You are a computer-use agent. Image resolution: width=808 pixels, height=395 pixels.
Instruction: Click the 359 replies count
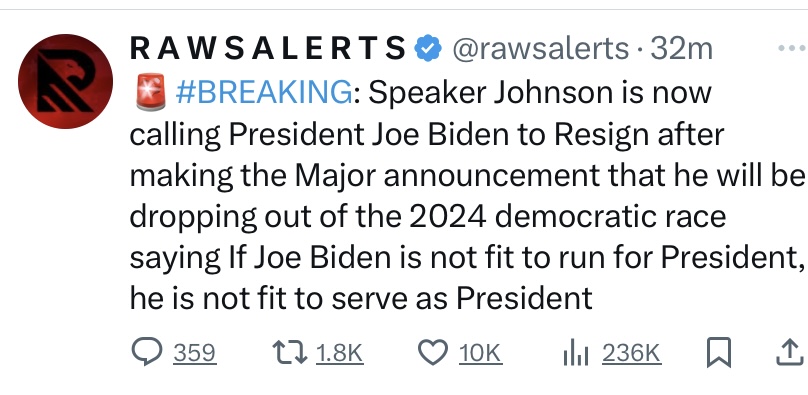[194, 353]
